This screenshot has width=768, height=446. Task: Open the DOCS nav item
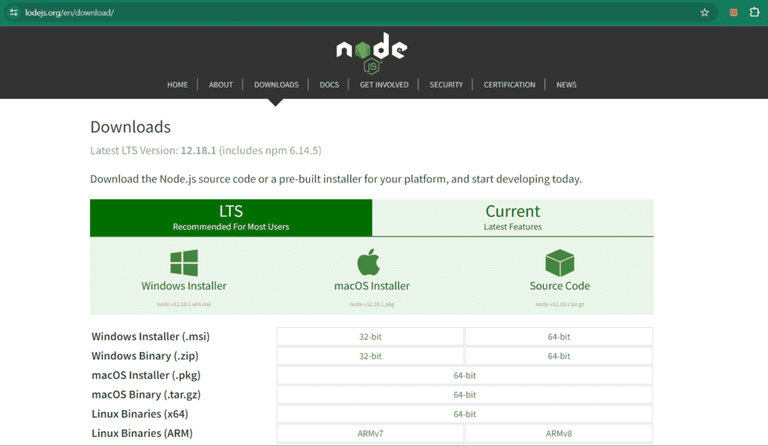pyautogui.click(x=329, y=85)
